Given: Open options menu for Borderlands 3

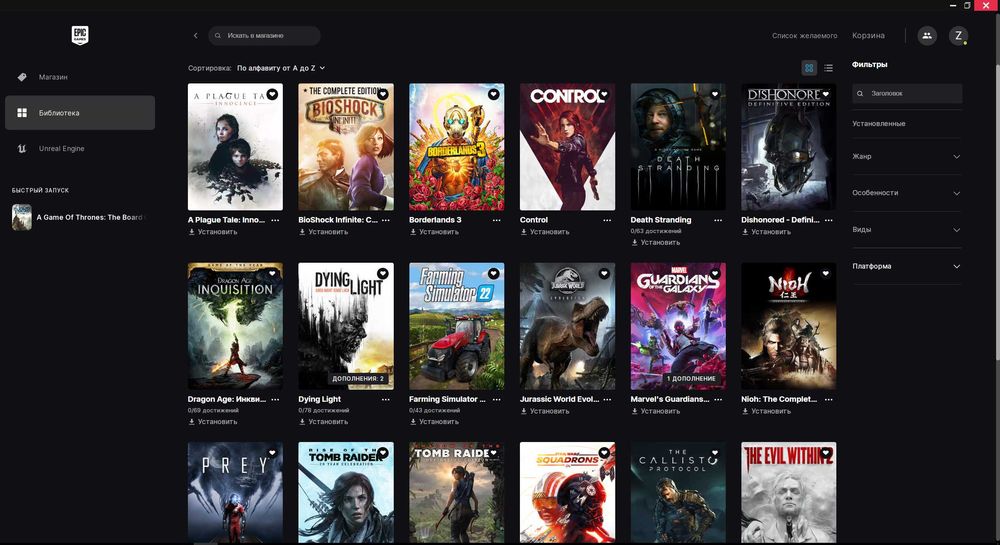Looking at the screenshot, I should pos(496,220).
